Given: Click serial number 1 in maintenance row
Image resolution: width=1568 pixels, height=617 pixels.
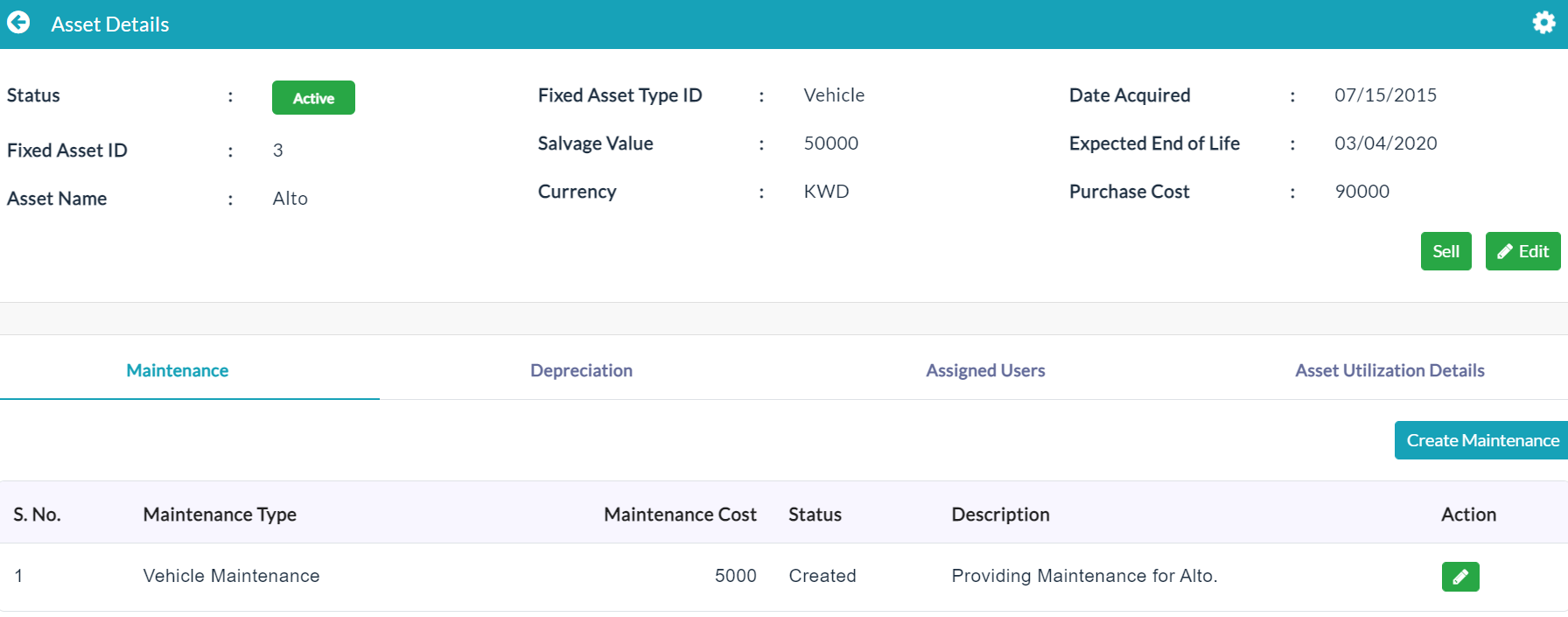Looking at the screenshot, I should [18, 576].
